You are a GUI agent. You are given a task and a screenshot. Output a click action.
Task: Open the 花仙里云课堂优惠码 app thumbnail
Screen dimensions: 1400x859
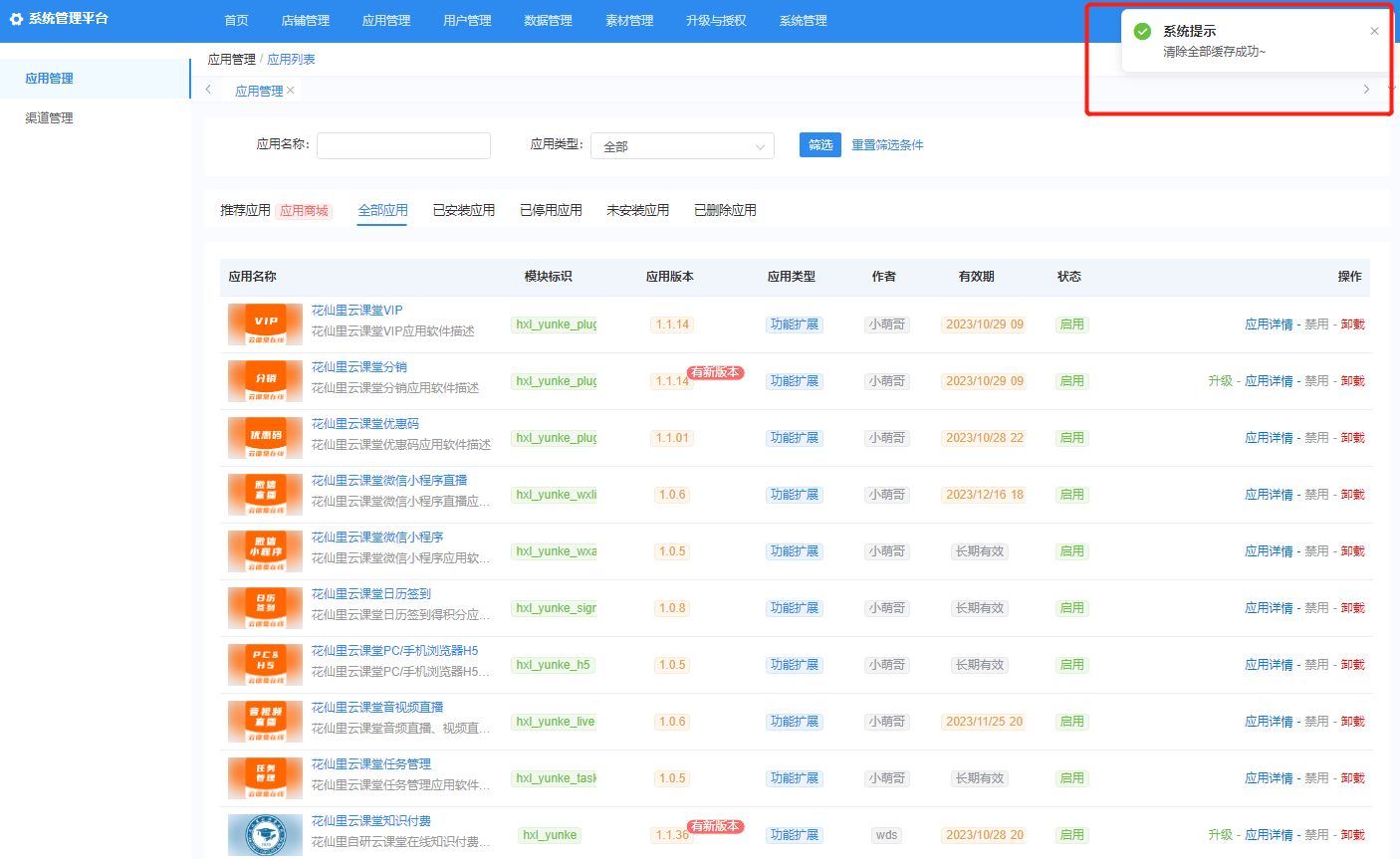pyautogui.click(x=265, y=438)
